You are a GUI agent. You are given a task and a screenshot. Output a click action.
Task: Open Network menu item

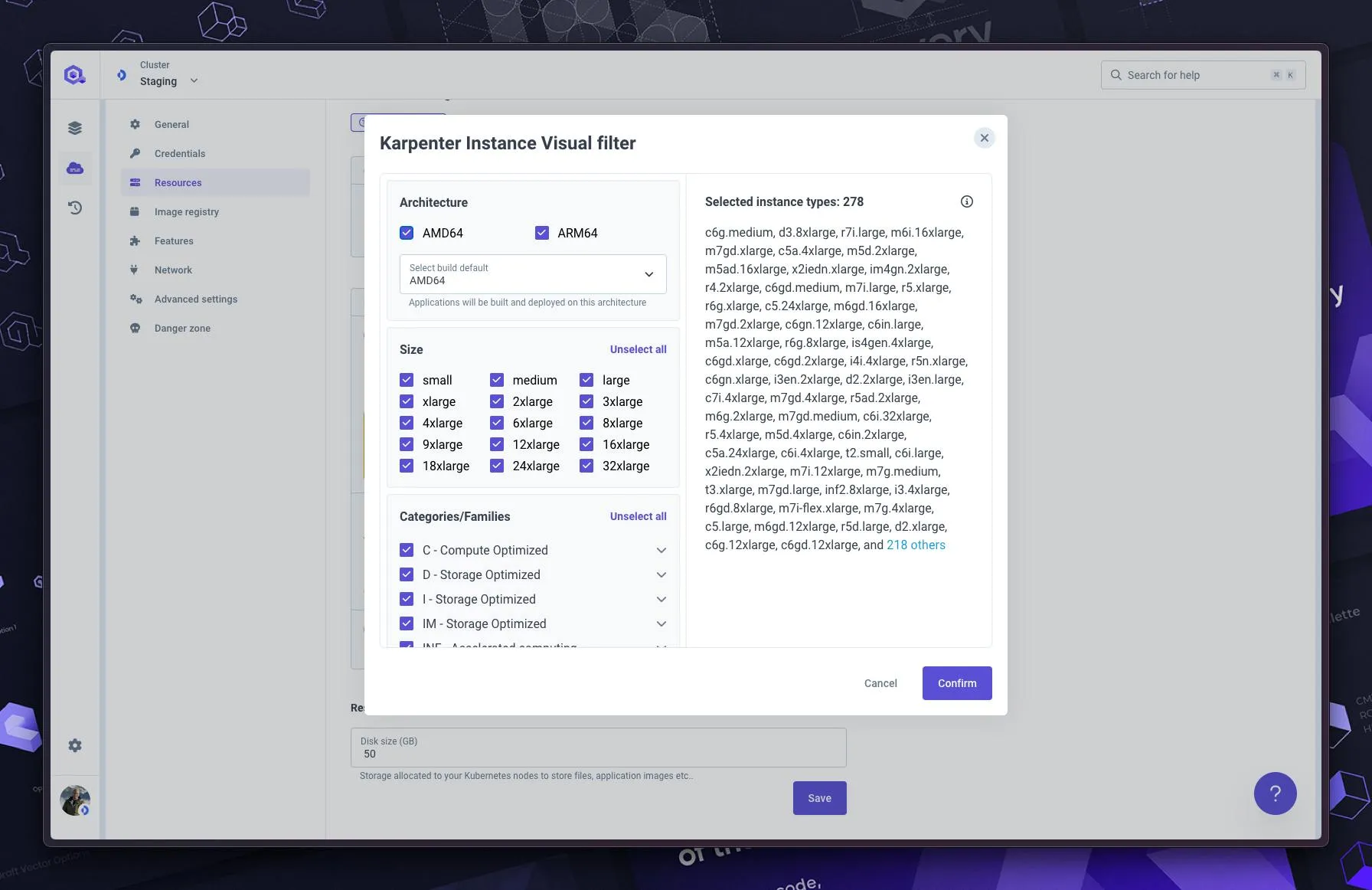click(x=215, y=270)
